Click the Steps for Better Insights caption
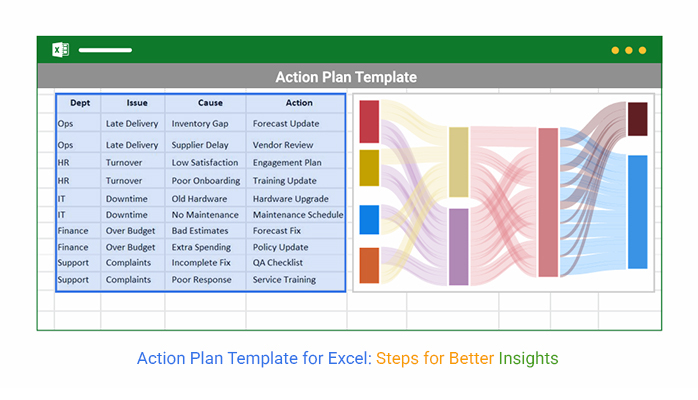 pyautogui.click(x=467, y=358)
